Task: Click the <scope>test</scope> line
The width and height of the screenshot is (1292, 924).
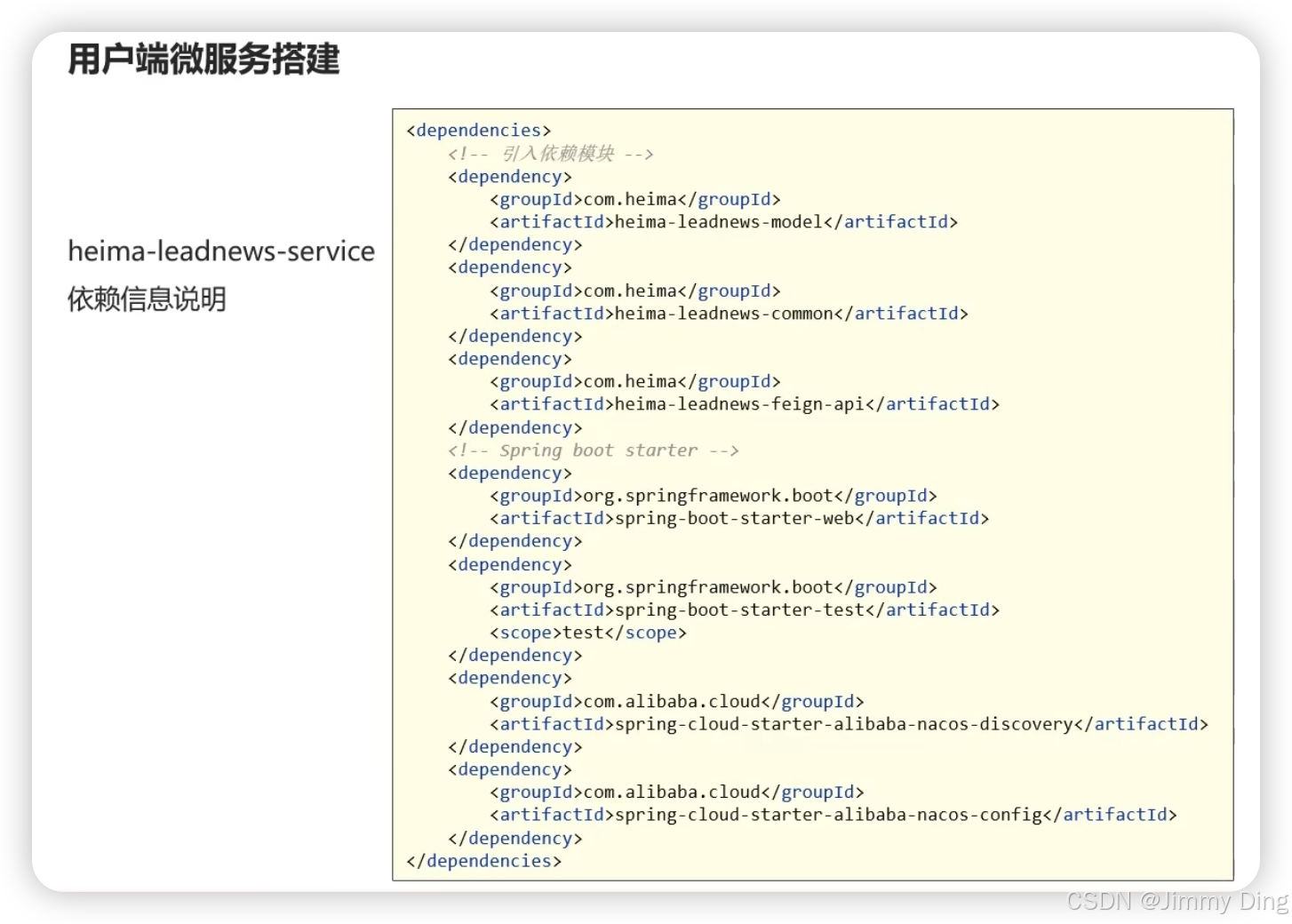Action: [x=588, y=633]
